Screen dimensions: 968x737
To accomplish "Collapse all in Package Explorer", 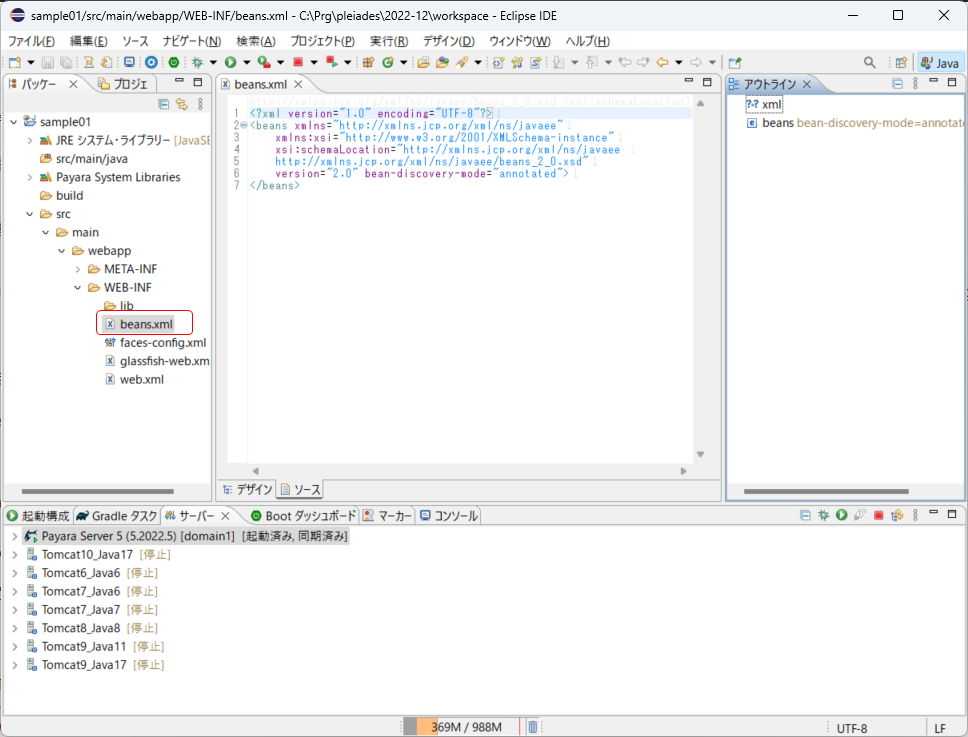I will click(x=164, y=104).
